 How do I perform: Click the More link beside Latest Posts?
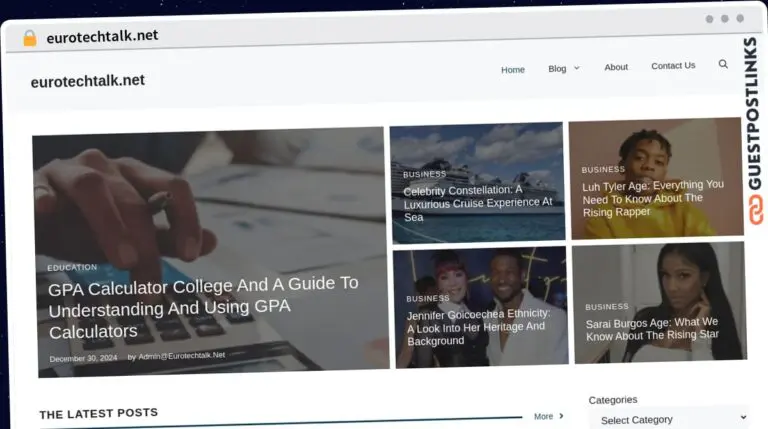(543, 416)
